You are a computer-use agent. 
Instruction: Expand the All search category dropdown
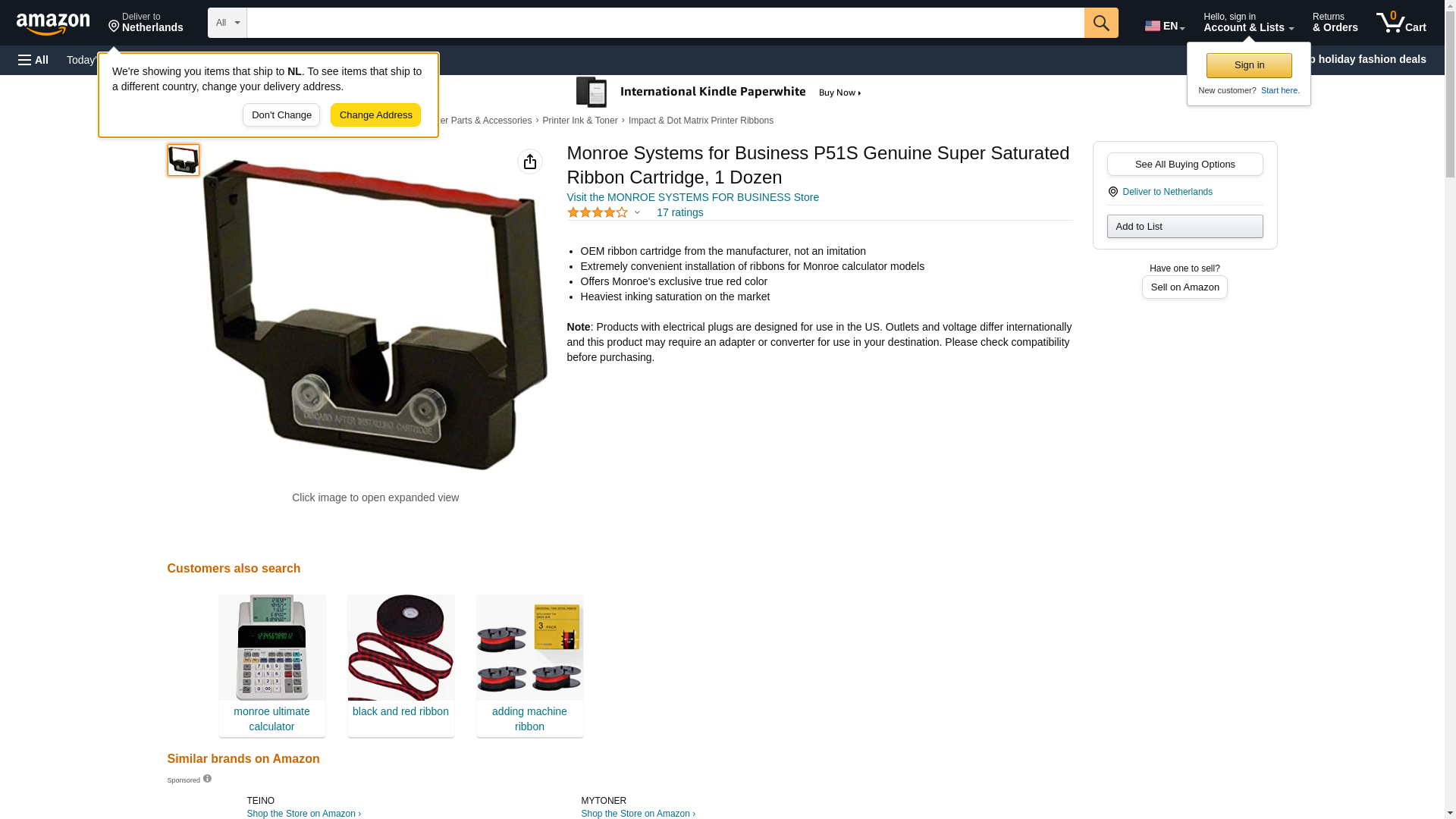(x=227, y=23)
